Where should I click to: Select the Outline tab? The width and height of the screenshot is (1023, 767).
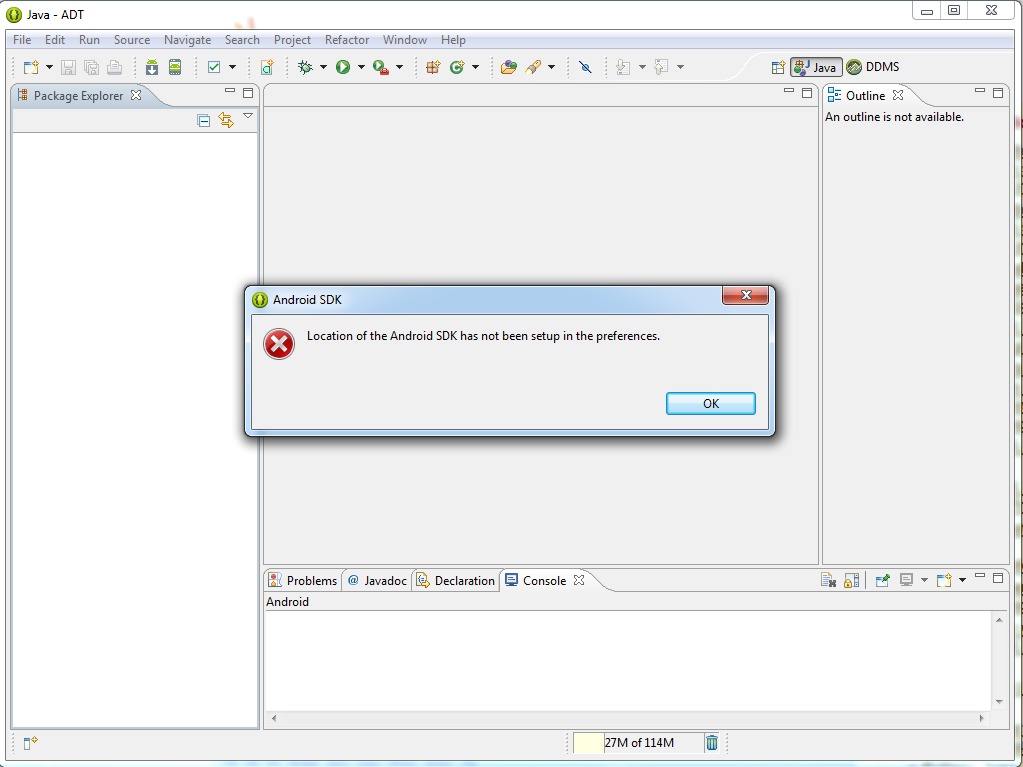click(x=865, y=95)
